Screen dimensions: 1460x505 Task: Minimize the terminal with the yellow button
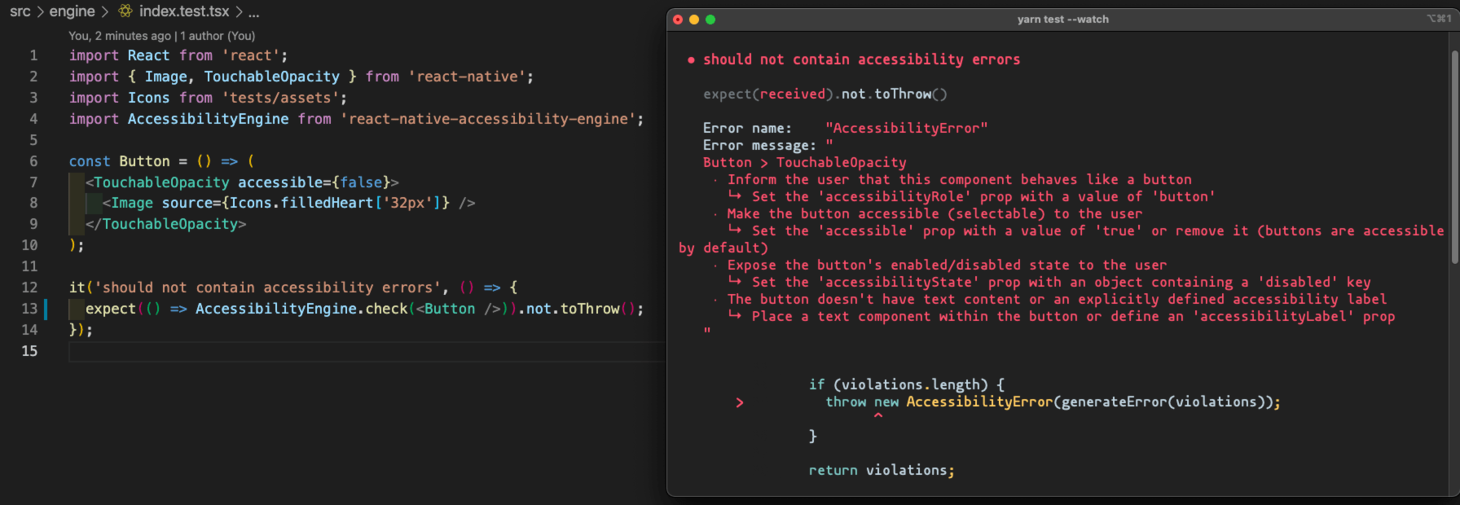[694, 19]
